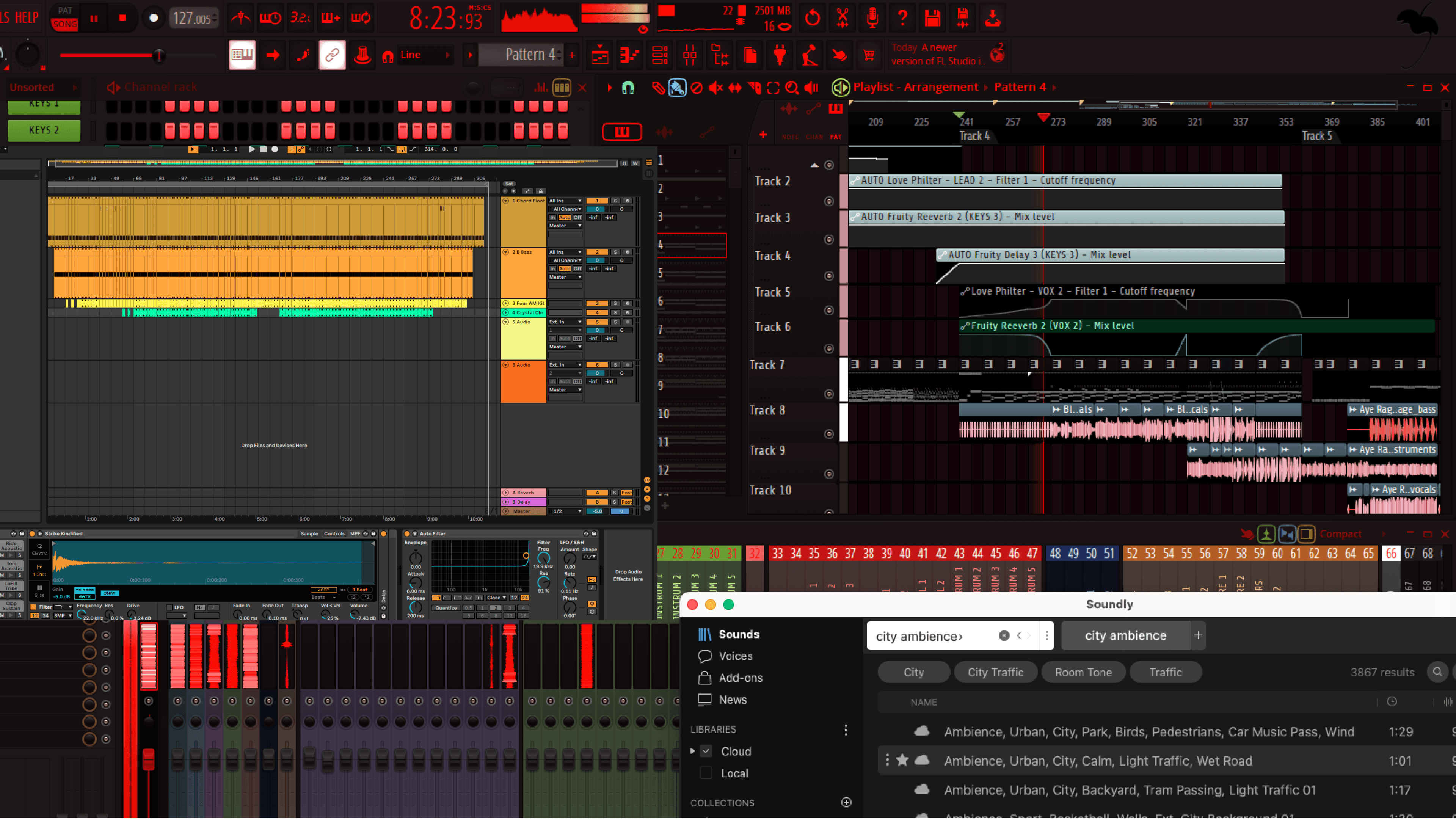Toggle the link chain button
This screenshot has width=1456, height=819.
[x=332, y=55]
